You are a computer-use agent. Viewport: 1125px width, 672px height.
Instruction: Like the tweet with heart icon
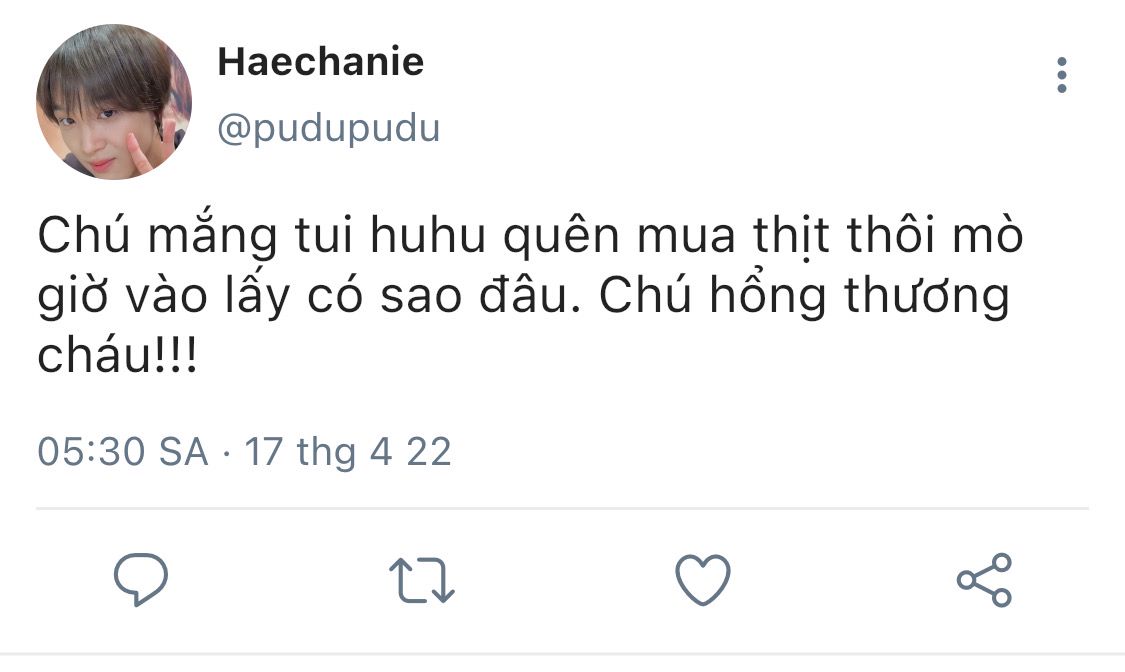703,580
